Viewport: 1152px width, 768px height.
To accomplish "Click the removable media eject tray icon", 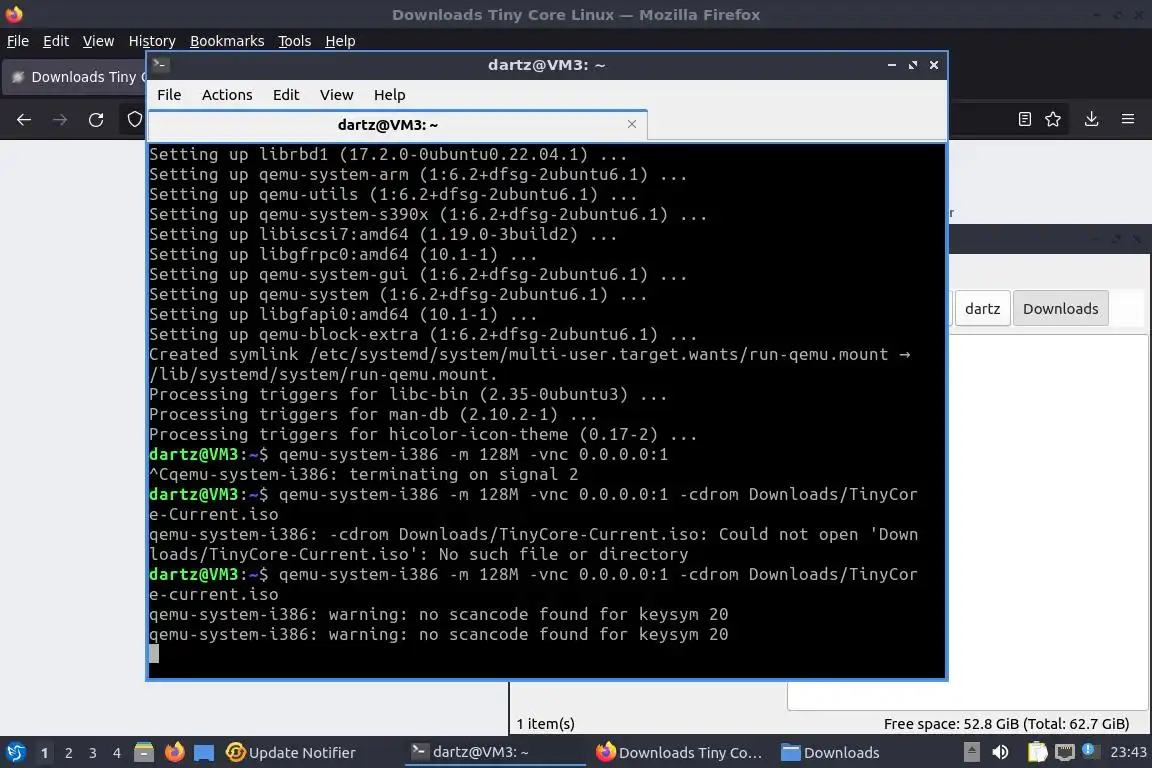I will pos(971,752).
